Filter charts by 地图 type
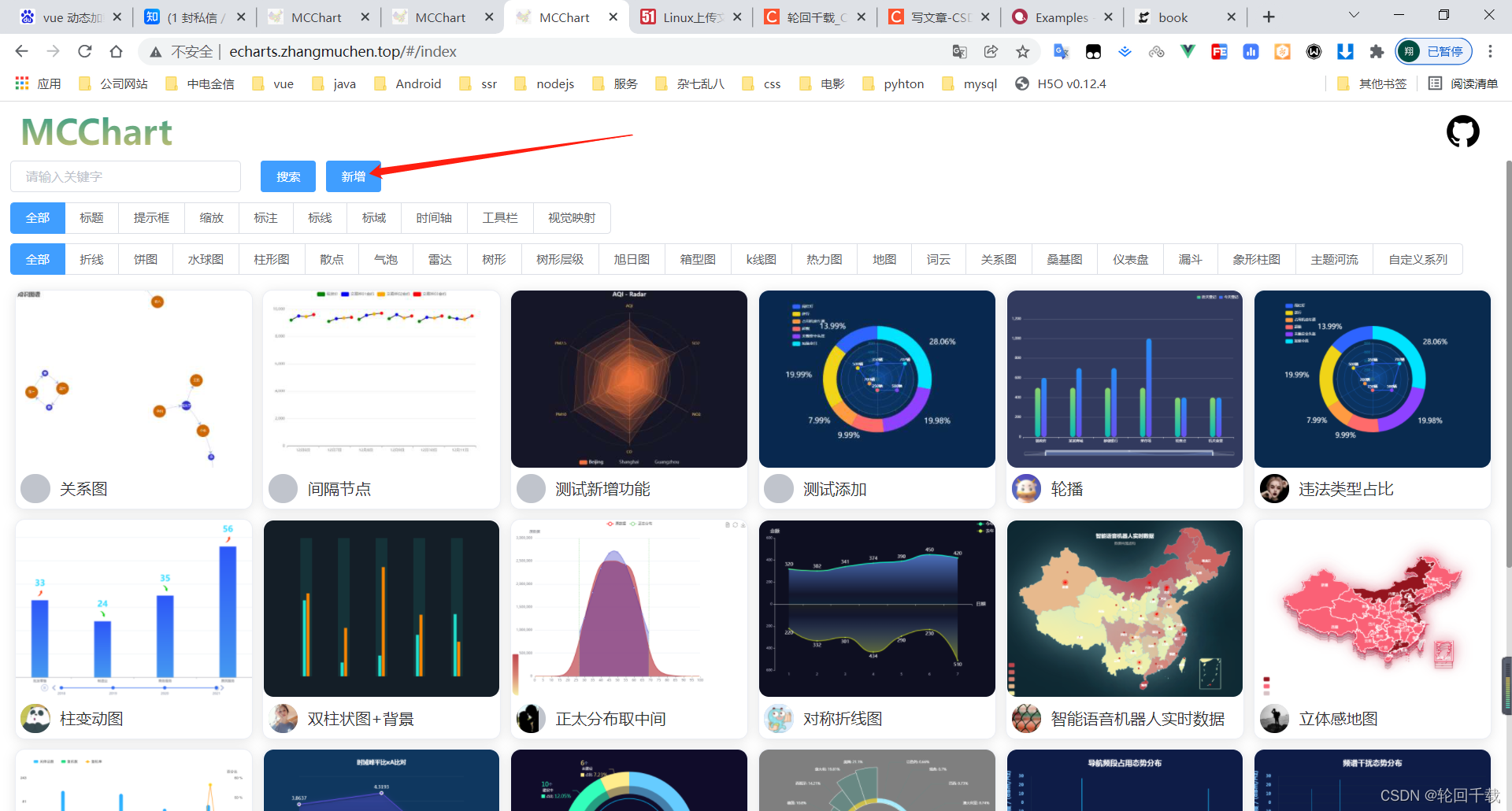The height and width of the screenshot is (811, 1512). tap(884, 259)
